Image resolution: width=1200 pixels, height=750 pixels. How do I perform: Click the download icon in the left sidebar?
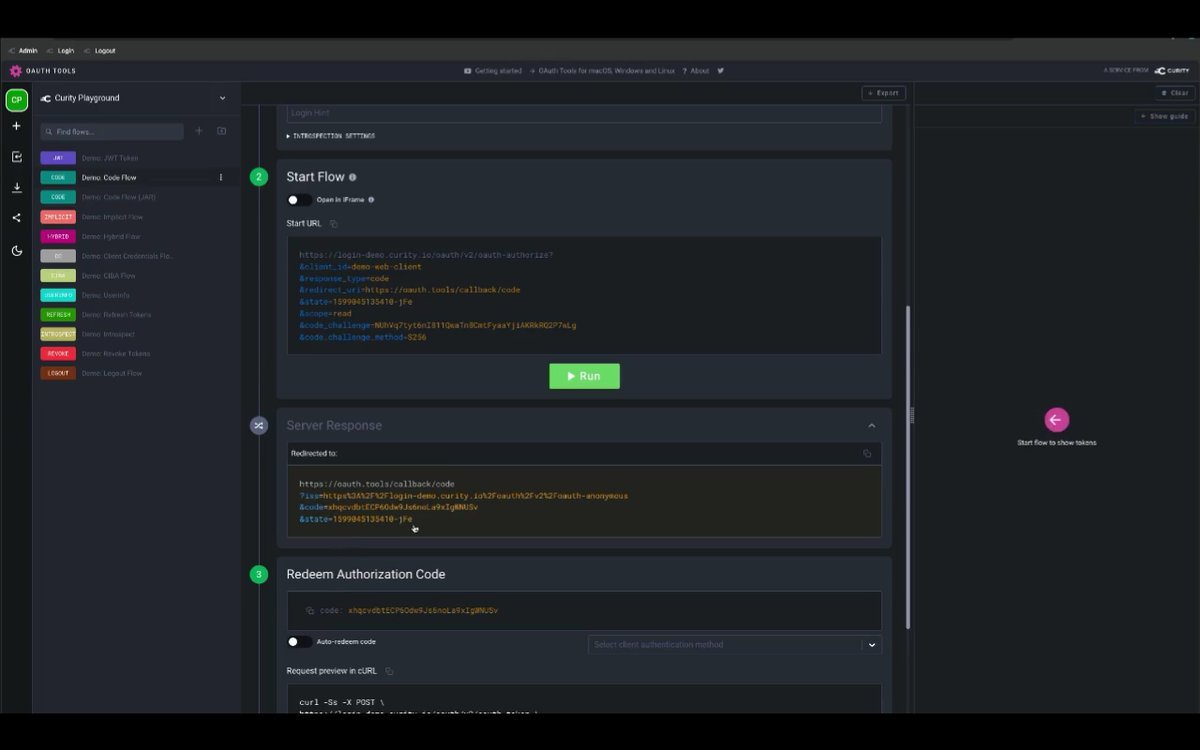tap(16, 187)
